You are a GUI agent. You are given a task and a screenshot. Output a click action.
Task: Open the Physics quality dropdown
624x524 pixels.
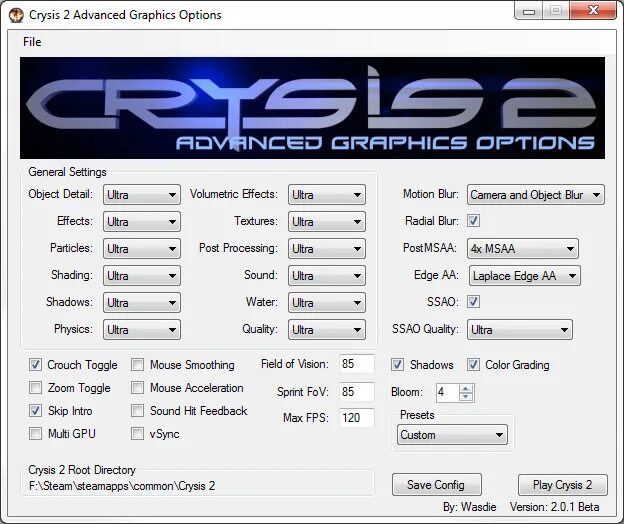pos(142,330)
